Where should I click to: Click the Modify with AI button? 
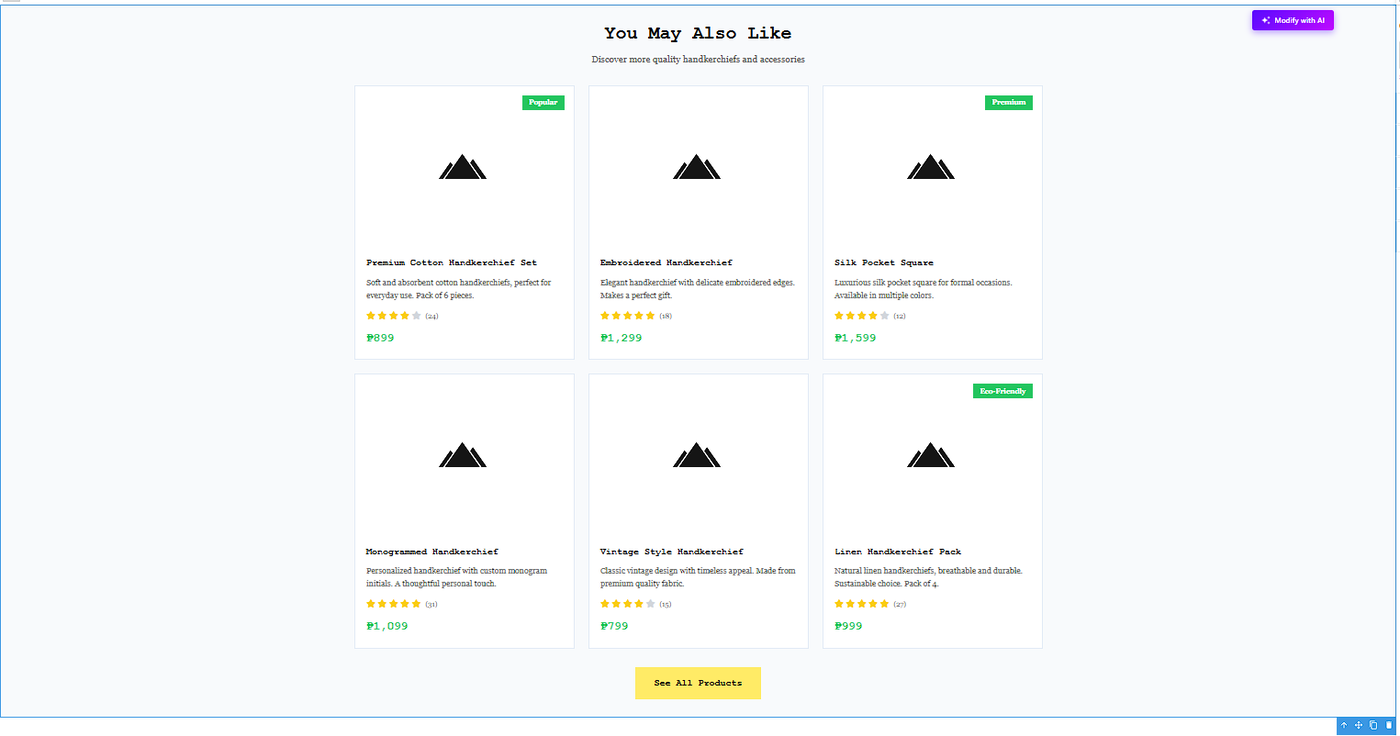1292,20
